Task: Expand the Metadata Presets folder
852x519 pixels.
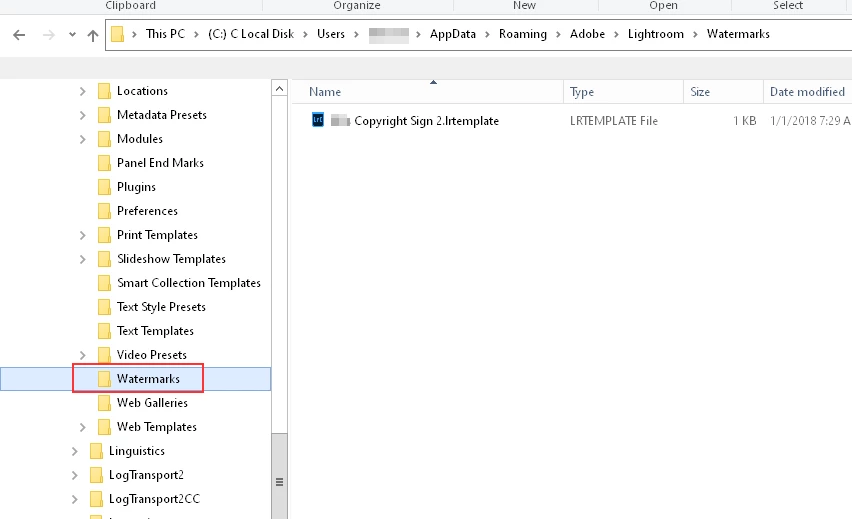Action: 83,115
